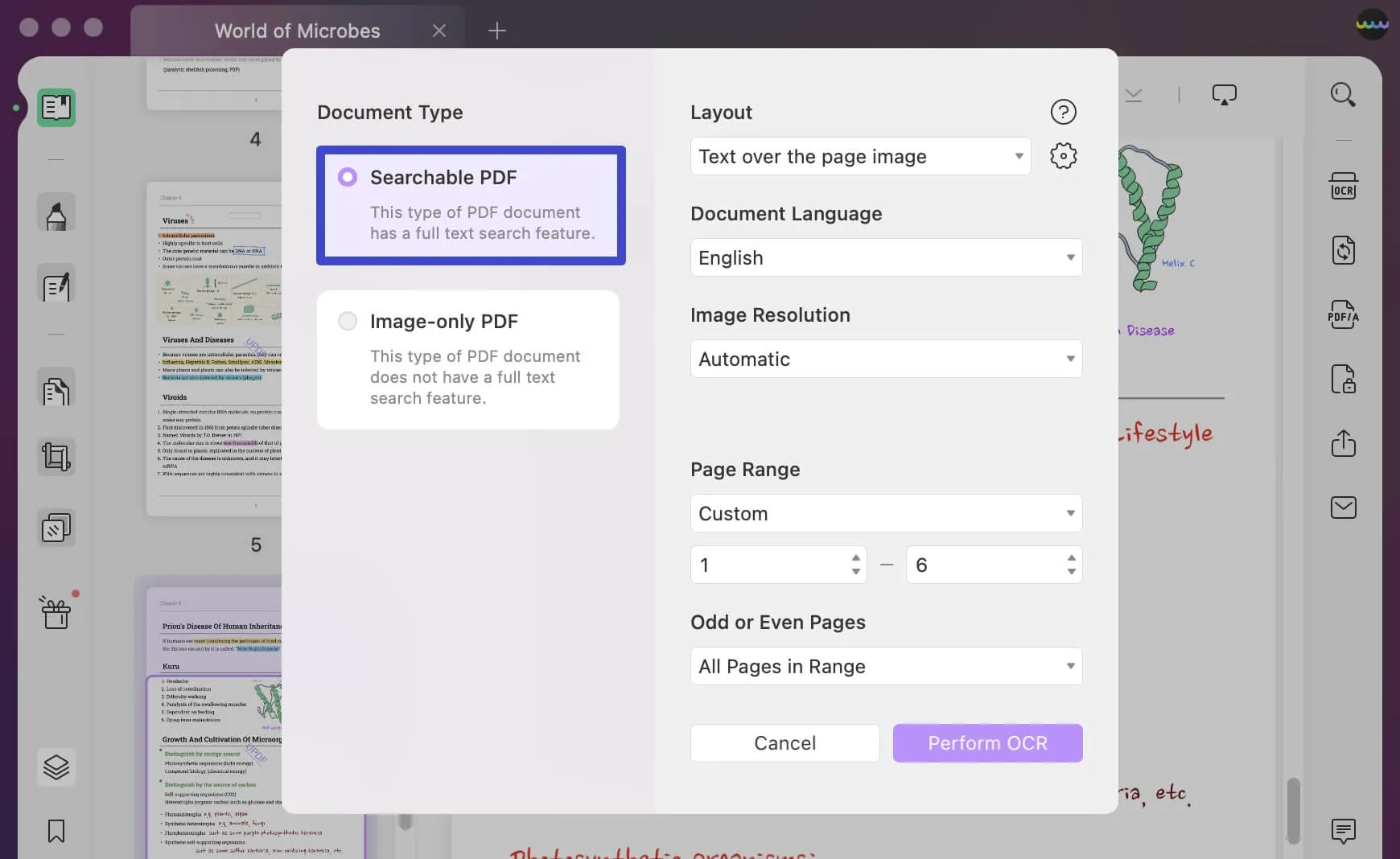
Task: Open a new document tab with plus button
Action: (x=497, y=31)
